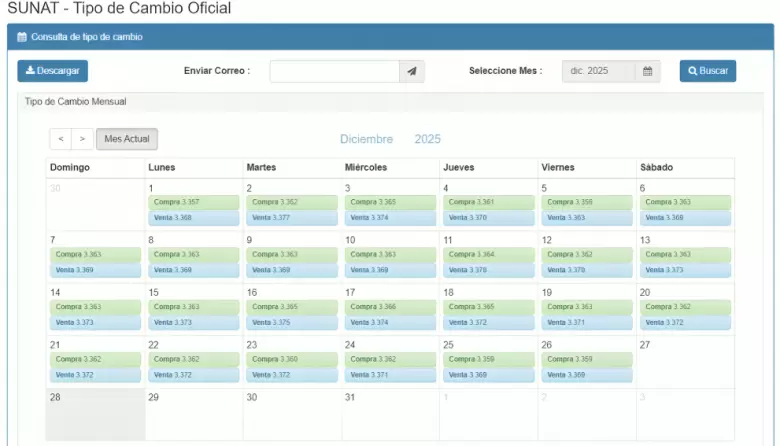Select the Venta 3.368 entry on December 1
The height and width of the screenshot is (446, 780).
[x=193, y=218]
